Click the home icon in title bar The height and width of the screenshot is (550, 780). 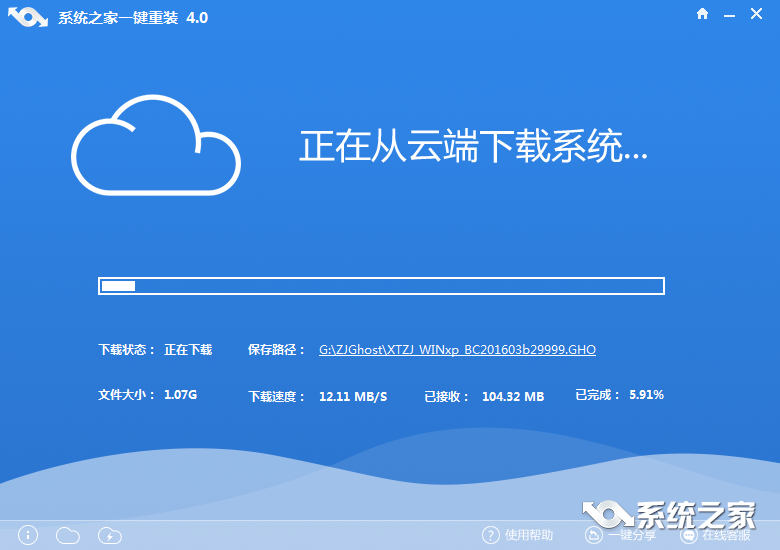pos(703,15)
